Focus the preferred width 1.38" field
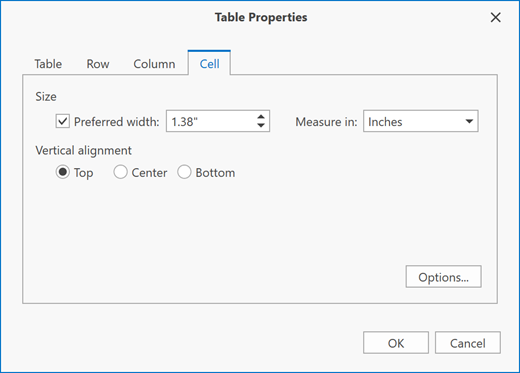 tap(211, 121)
